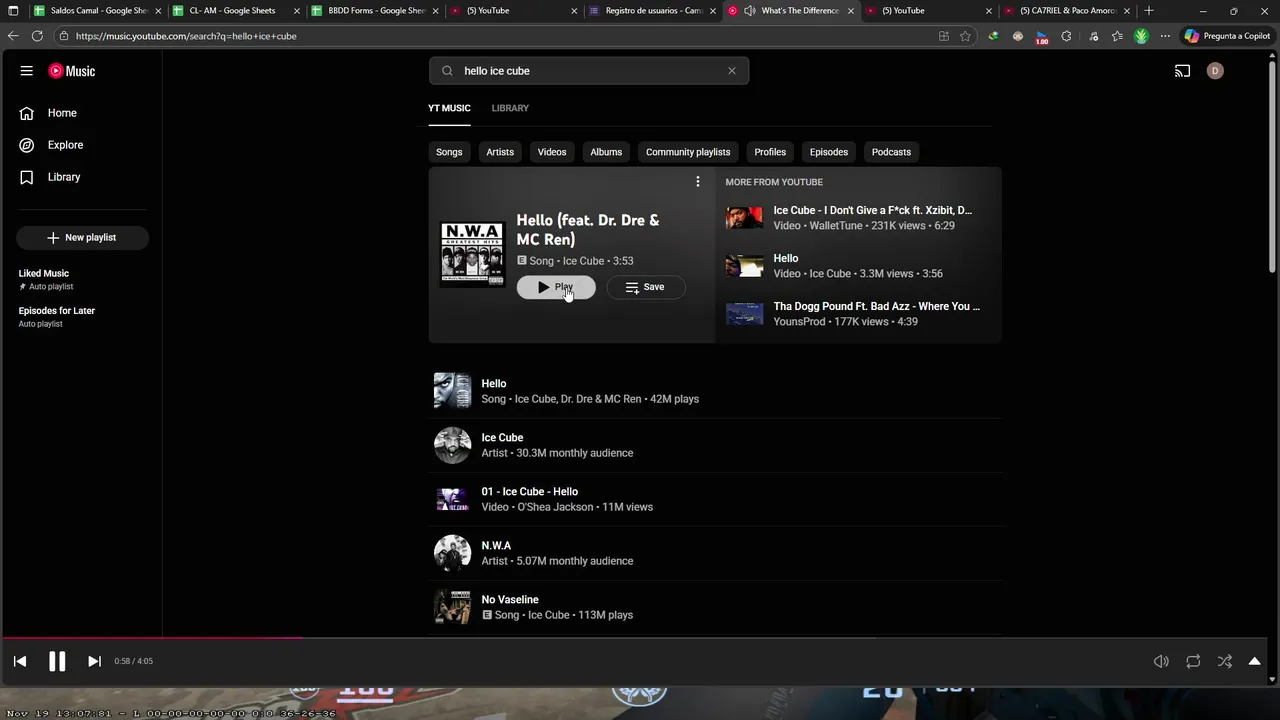Filter results by Songs chip

point(449,152)
